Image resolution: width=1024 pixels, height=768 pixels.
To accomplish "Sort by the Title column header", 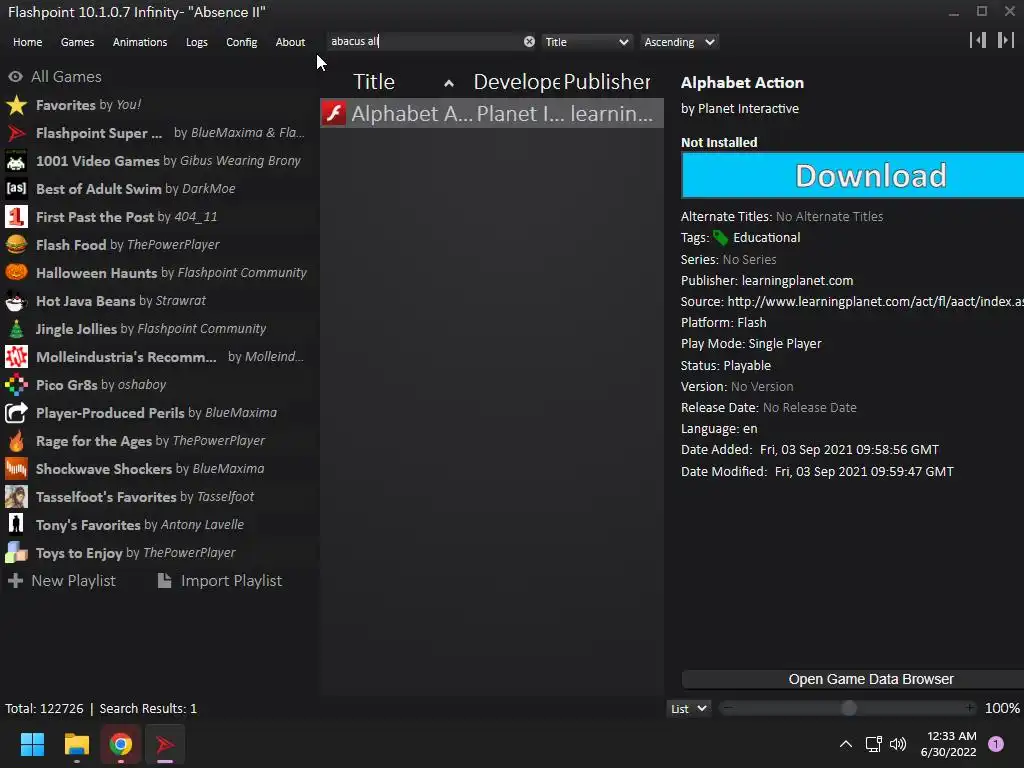I will pos(403,82).
